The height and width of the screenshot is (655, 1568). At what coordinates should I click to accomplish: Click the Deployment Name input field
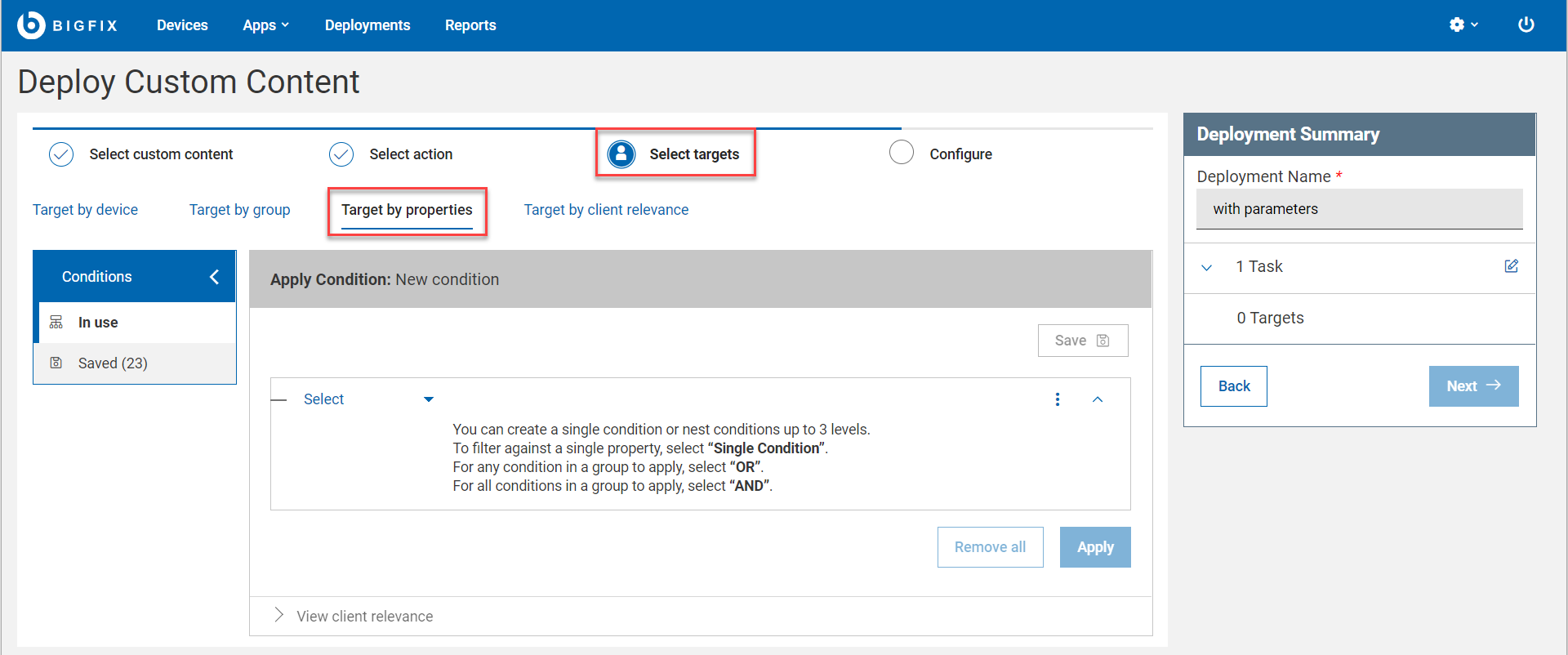(1359, 209)
